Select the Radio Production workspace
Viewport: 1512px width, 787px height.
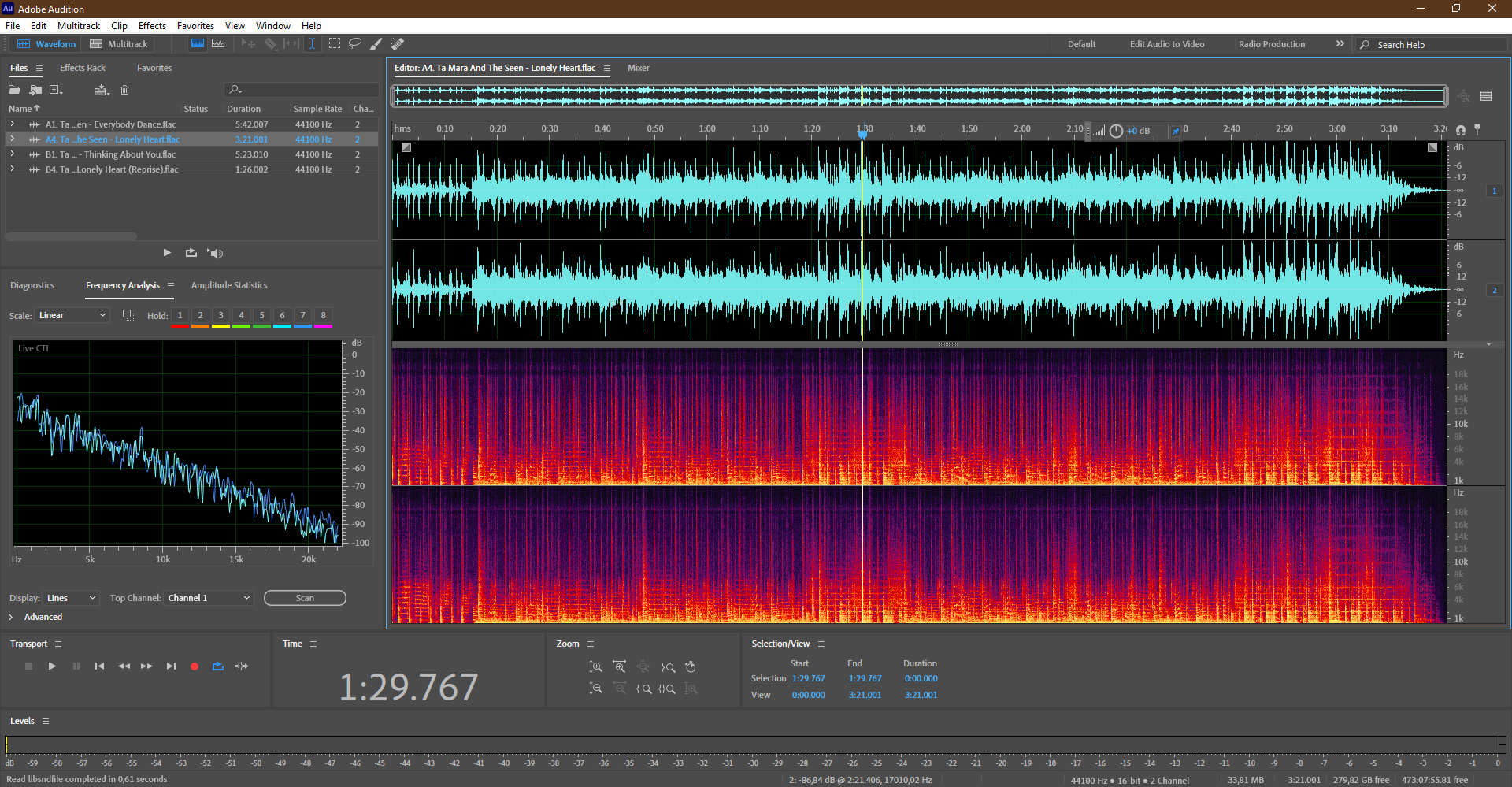[x=1272, y=44]
